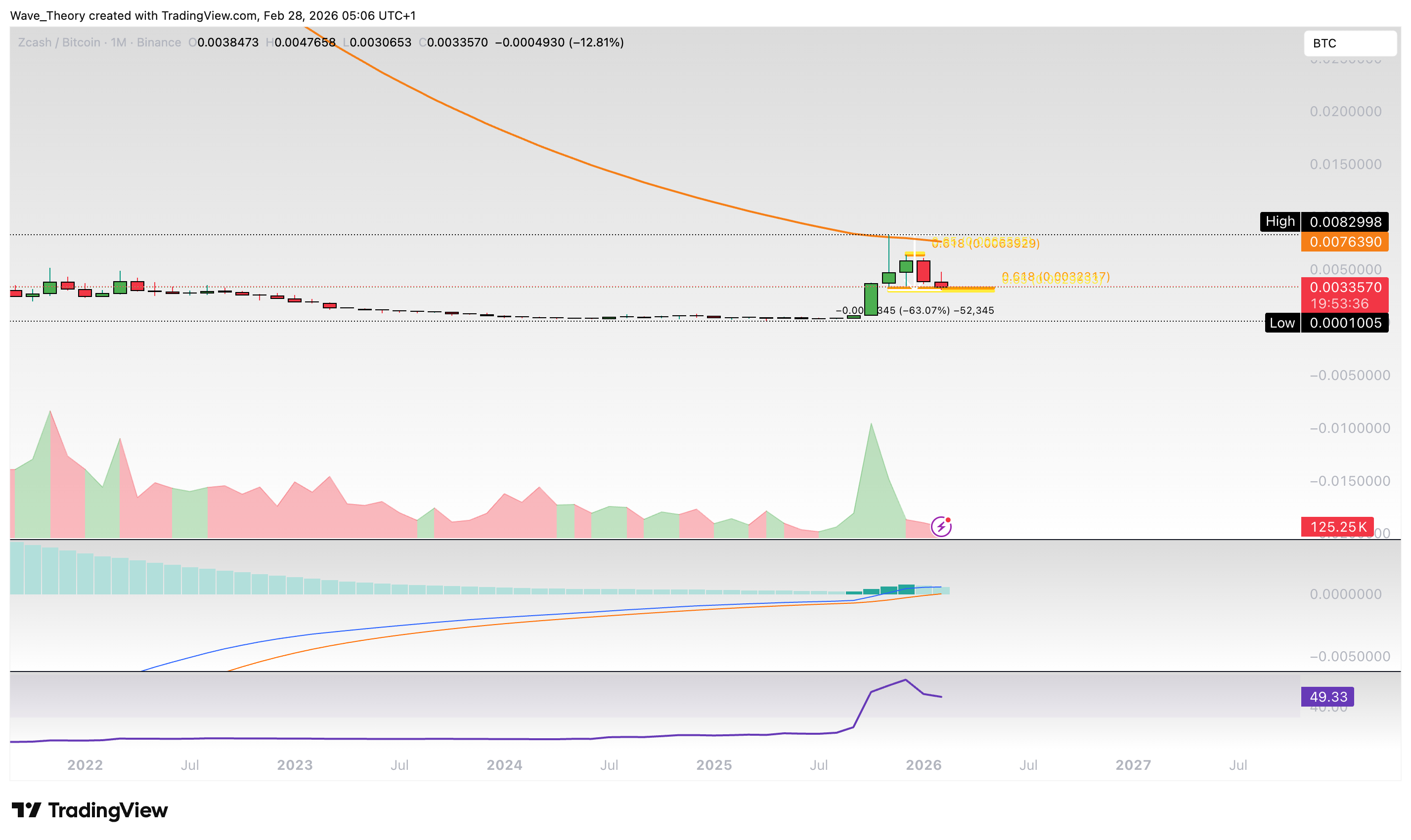The width and height of the screenshot is (1411, 840).
Task: Click the Zcash / Bitcoin symbol title
Action: [x=59, y=42]
